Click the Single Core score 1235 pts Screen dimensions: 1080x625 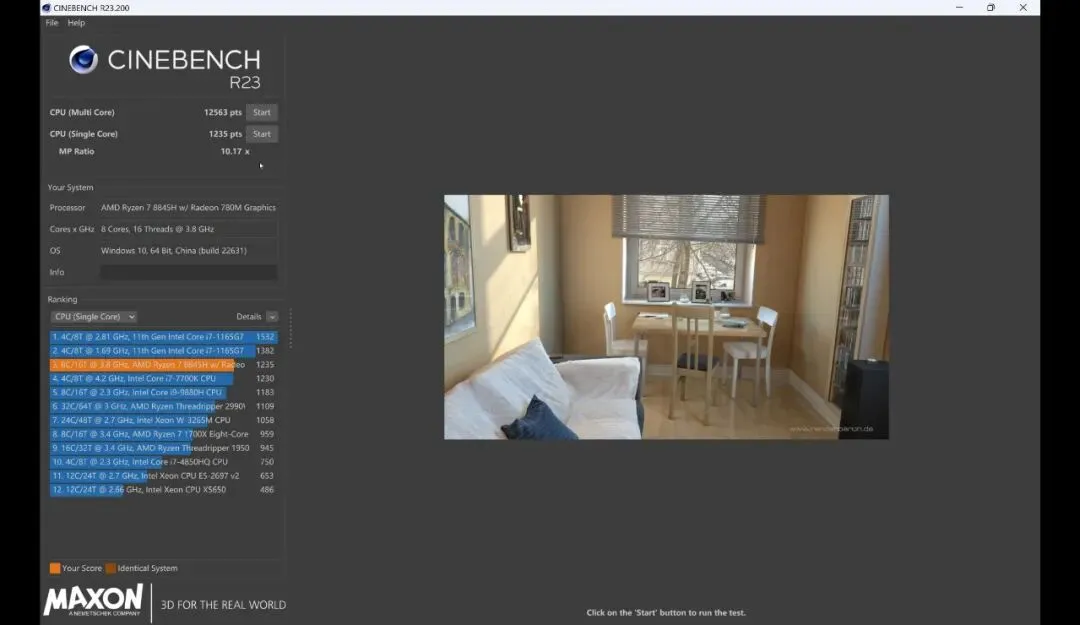point(225,134)
